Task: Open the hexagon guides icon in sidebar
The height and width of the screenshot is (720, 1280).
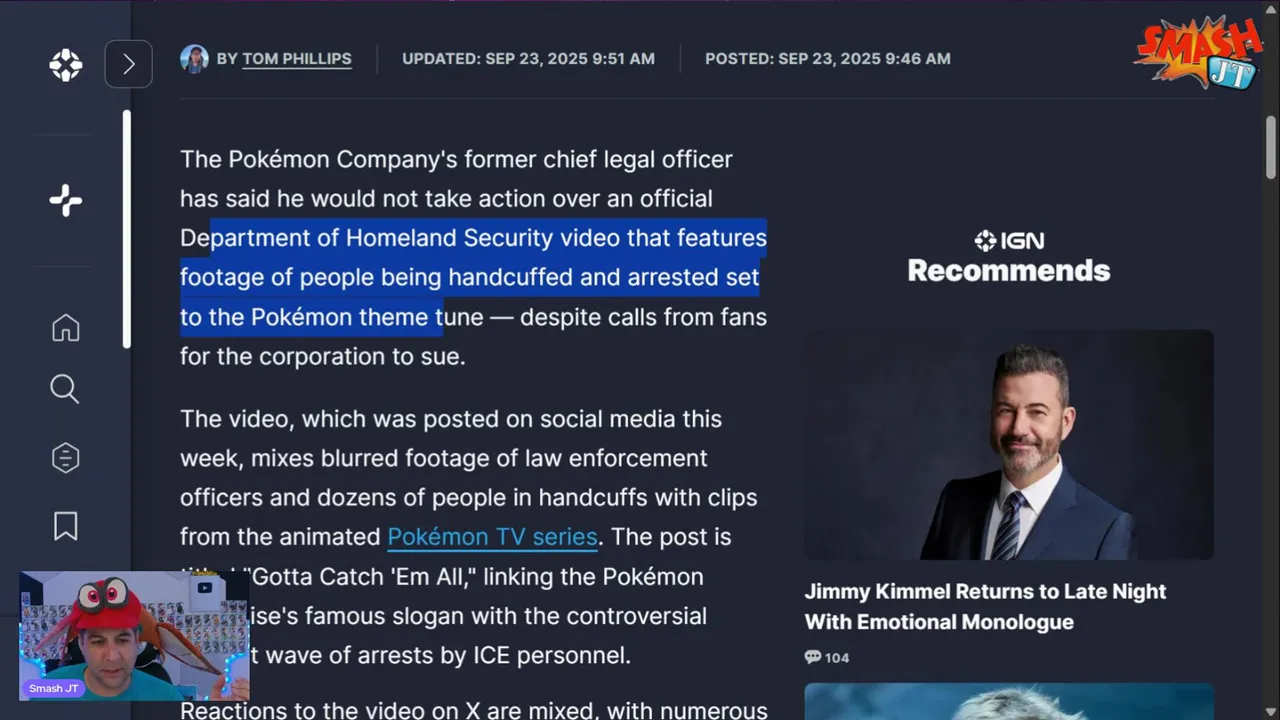Action: pyautogui.click(x=65, y=457)
